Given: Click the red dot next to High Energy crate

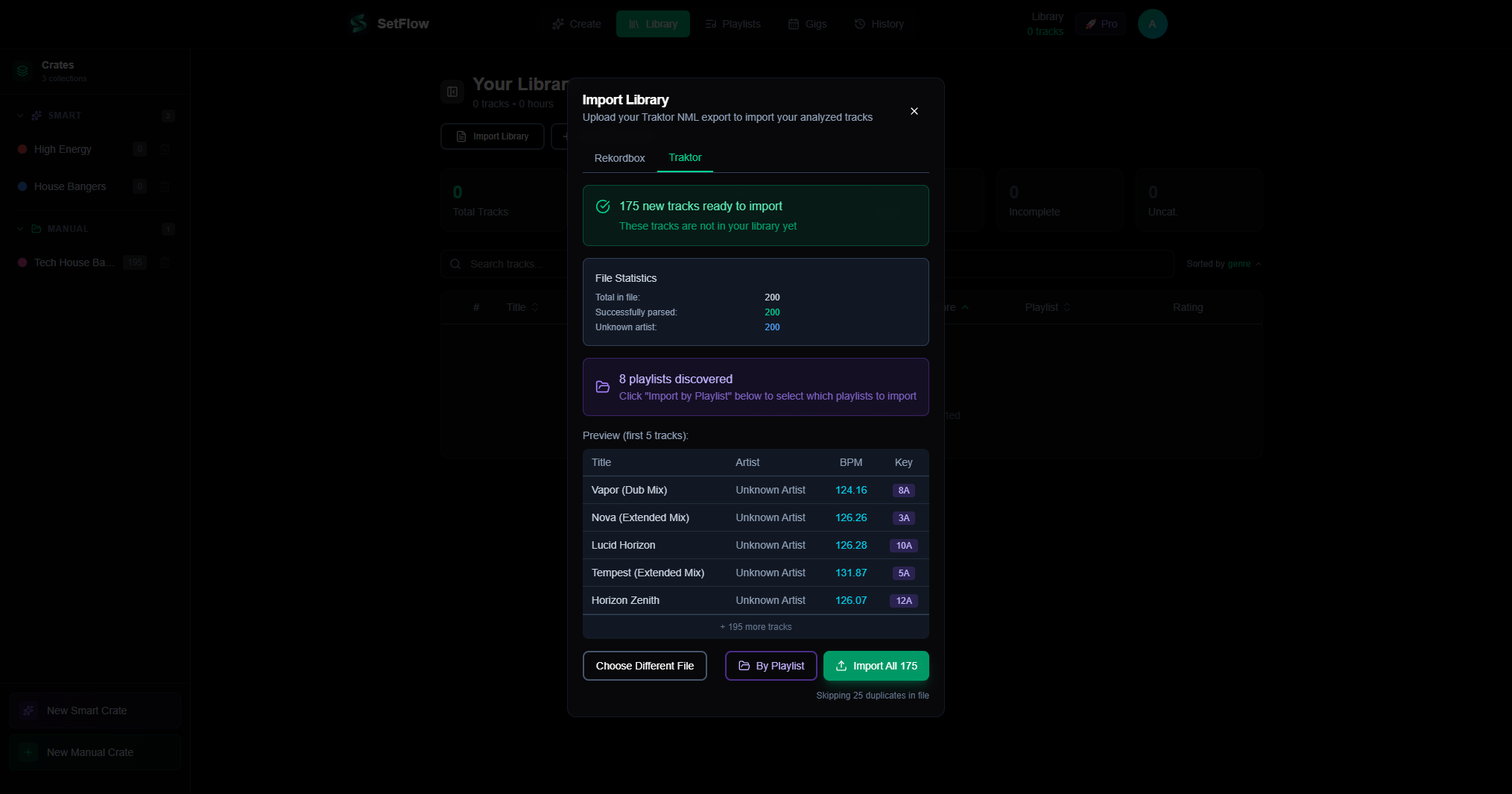Looking at the screenshot, I should tap(22, 149).
